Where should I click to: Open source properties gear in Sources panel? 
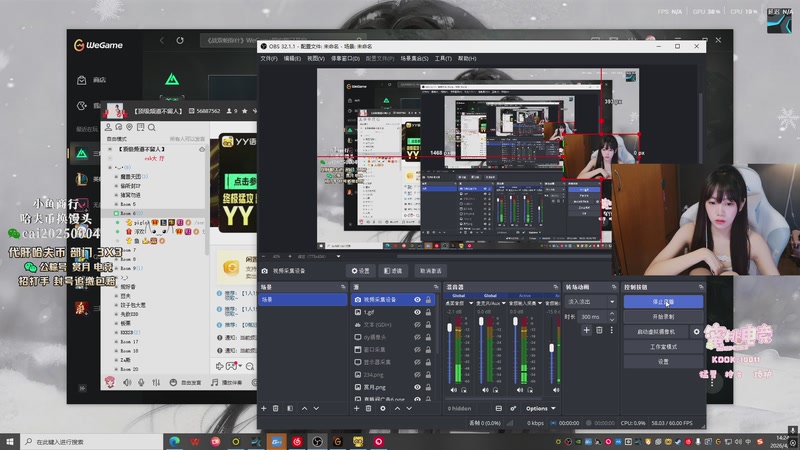[x=383, y=408]
